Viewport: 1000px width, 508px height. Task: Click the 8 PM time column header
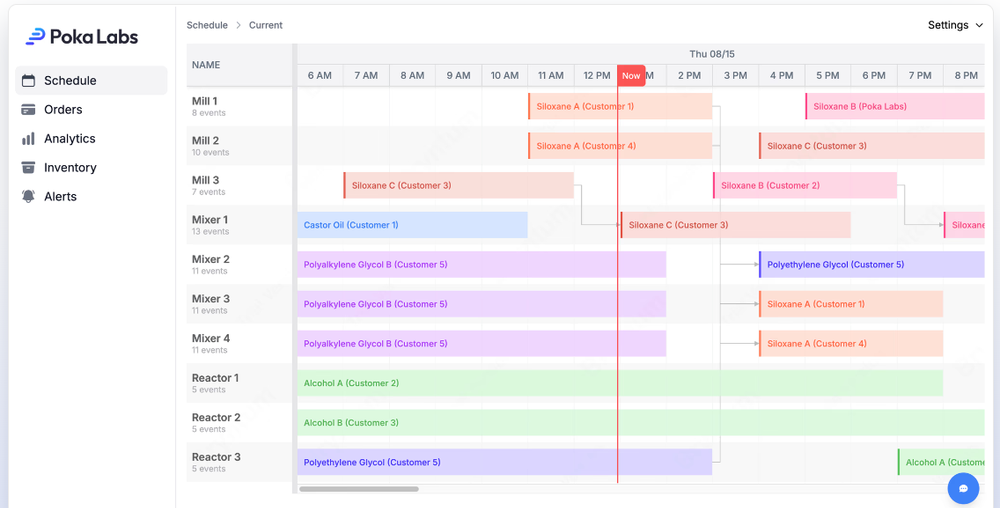966,75
